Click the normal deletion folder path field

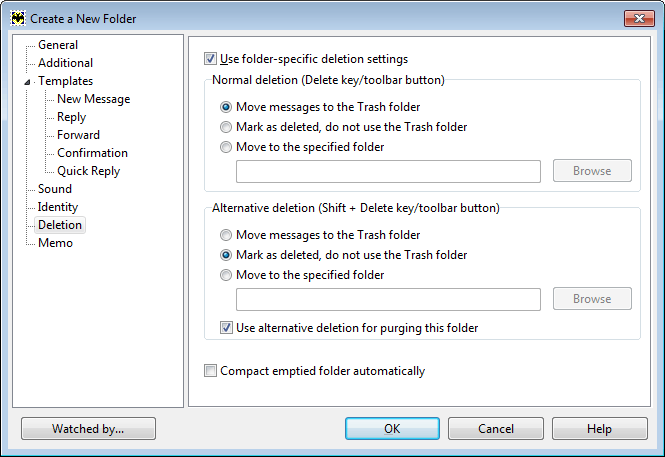point(388,171)
